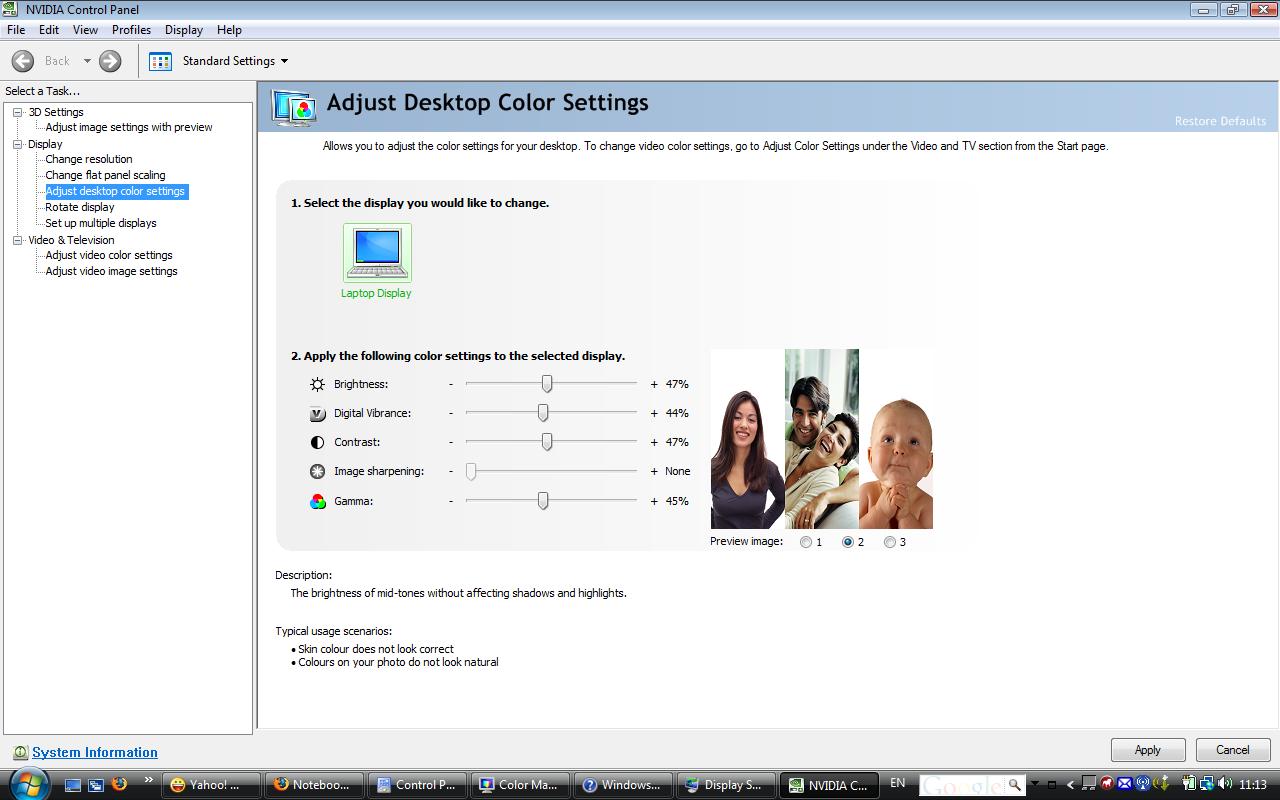The width and height of the screenshot is (1280, 800).
Task: Select Rotate display task
Action: 80,207
